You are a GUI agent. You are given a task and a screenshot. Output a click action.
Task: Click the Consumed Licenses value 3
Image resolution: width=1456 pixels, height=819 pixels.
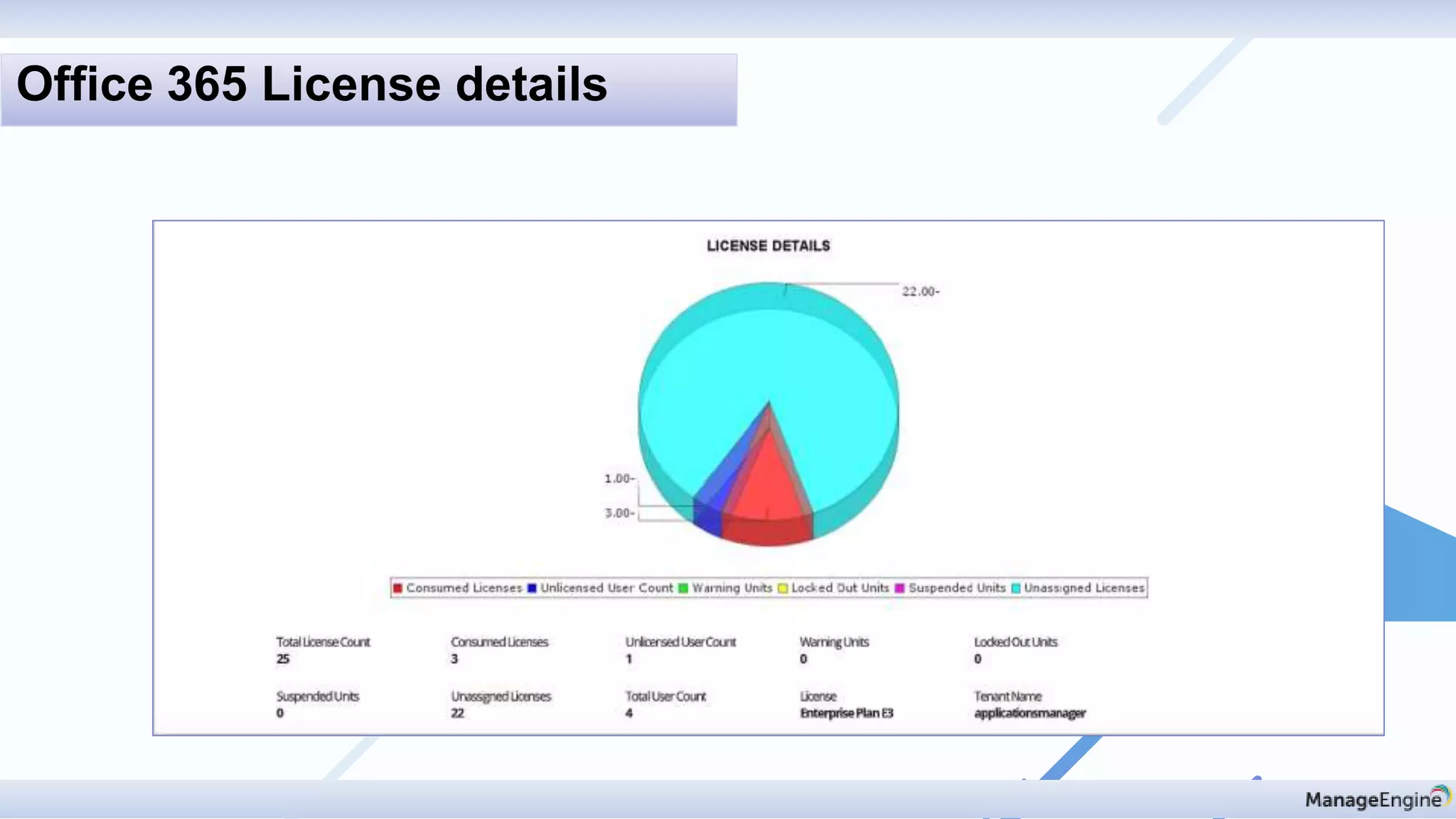point(454,659)
